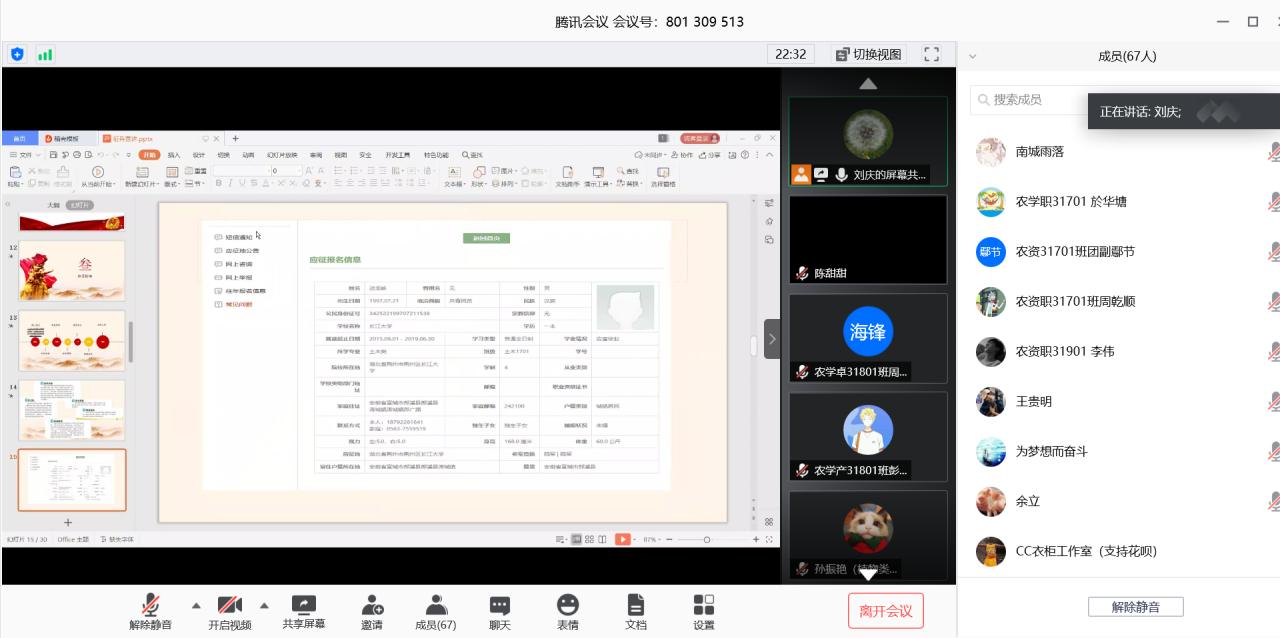Click the 搜索成员 search field
This screenshot has height=638, width=1280.
[x=1030, y=100]
